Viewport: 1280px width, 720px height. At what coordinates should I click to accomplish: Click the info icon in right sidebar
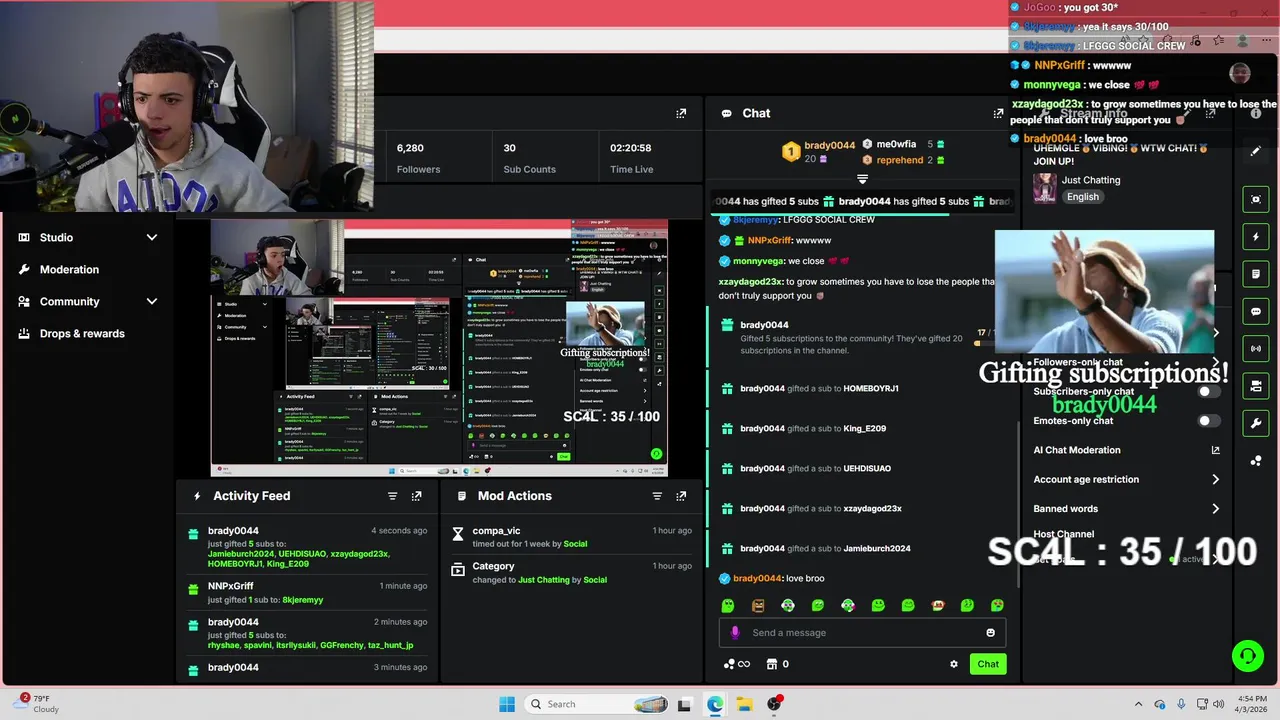coord(1256,114)
